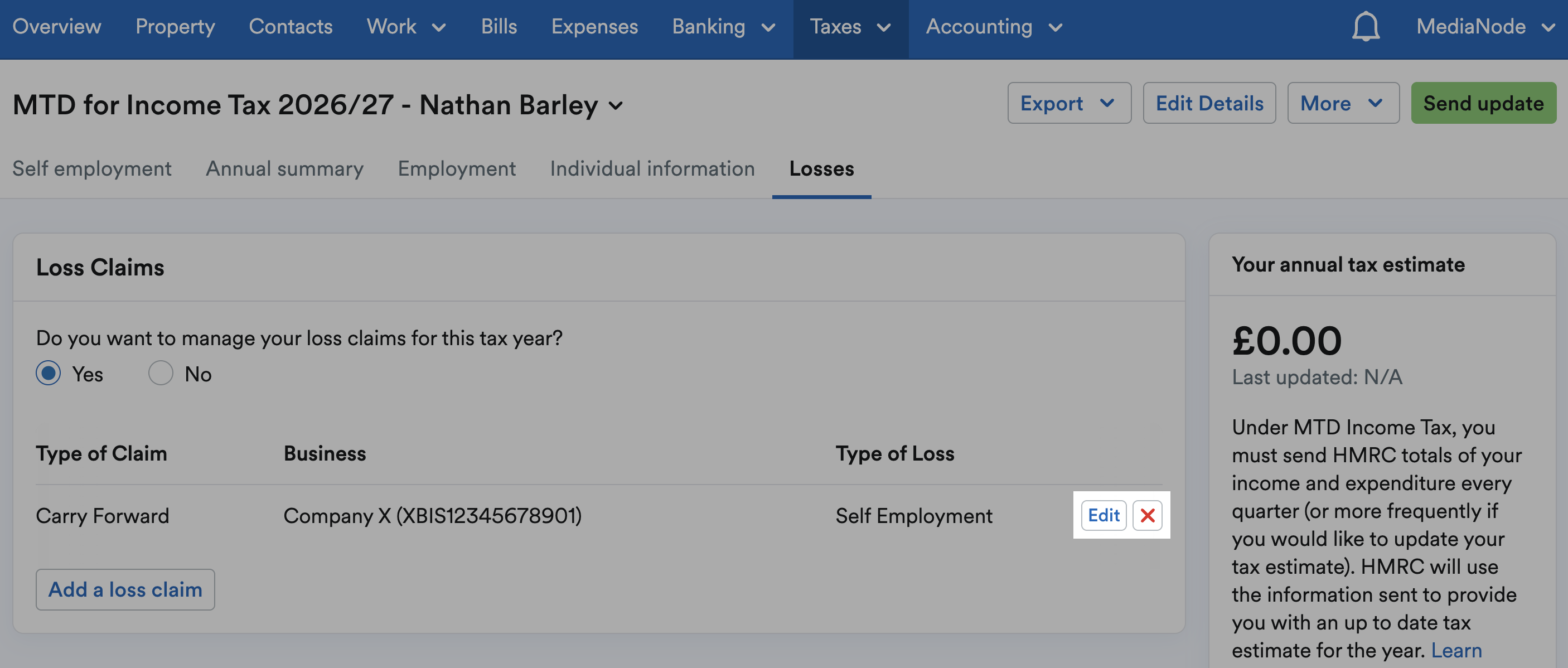This screenshot has height=668, width=1568.
Task: Switch to the Employment tab
Action: point(457,169)
